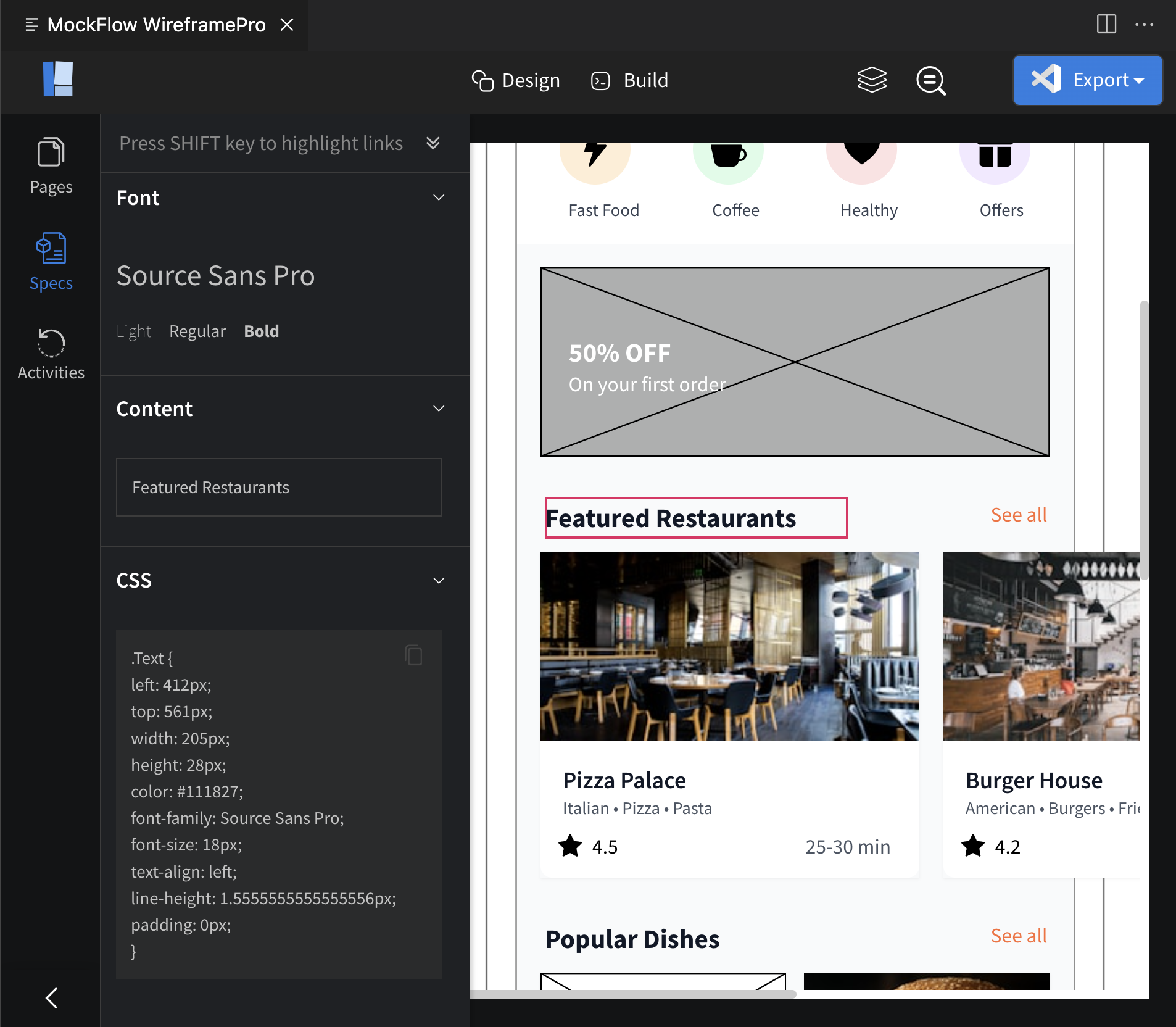The width and height of the screenshot is (1176, 1027).
Task: Switch to Design mode
Action: (516, 80)
